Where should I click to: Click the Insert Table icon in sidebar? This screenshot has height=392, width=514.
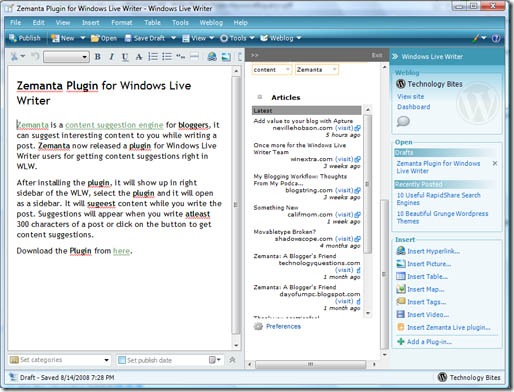pos(400,276)
